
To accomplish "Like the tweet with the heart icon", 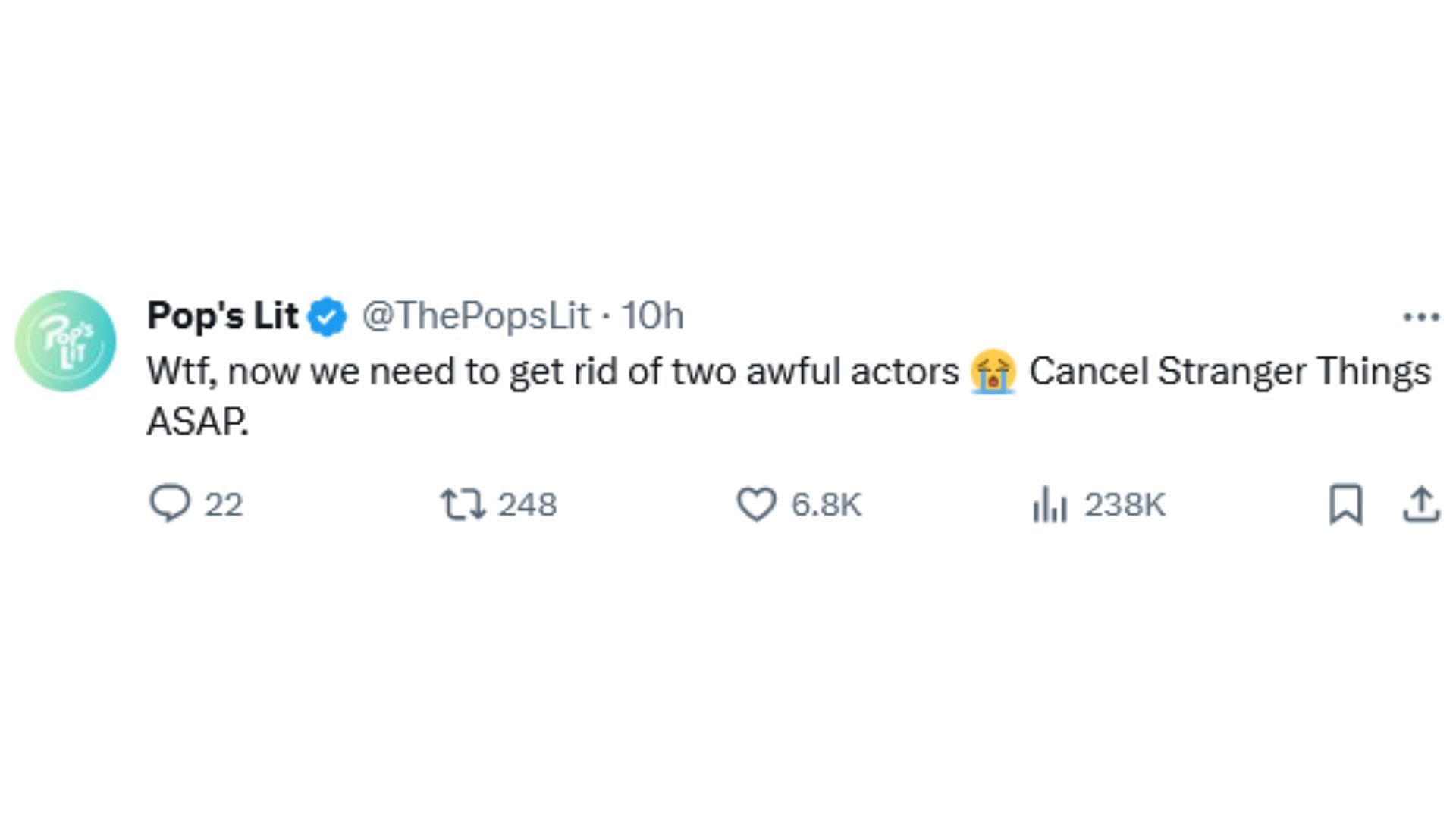I will [x=756, y=504].
